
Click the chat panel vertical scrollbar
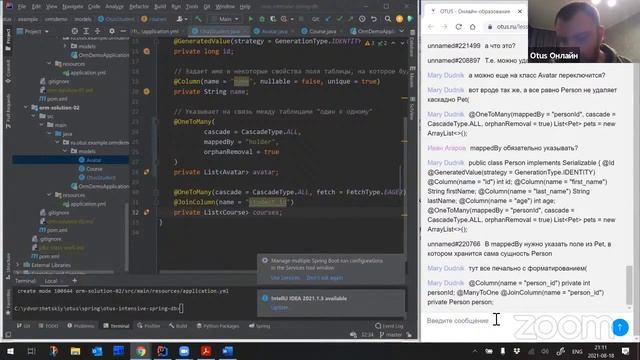(x=629, y=285)
